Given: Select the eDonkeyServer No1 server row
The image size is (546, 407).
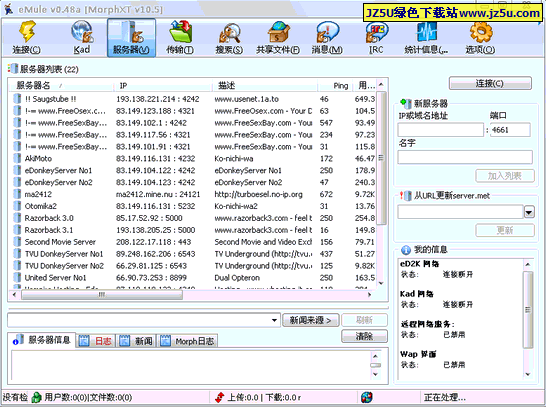Looking at the screenshot, I should coord(194,170).
